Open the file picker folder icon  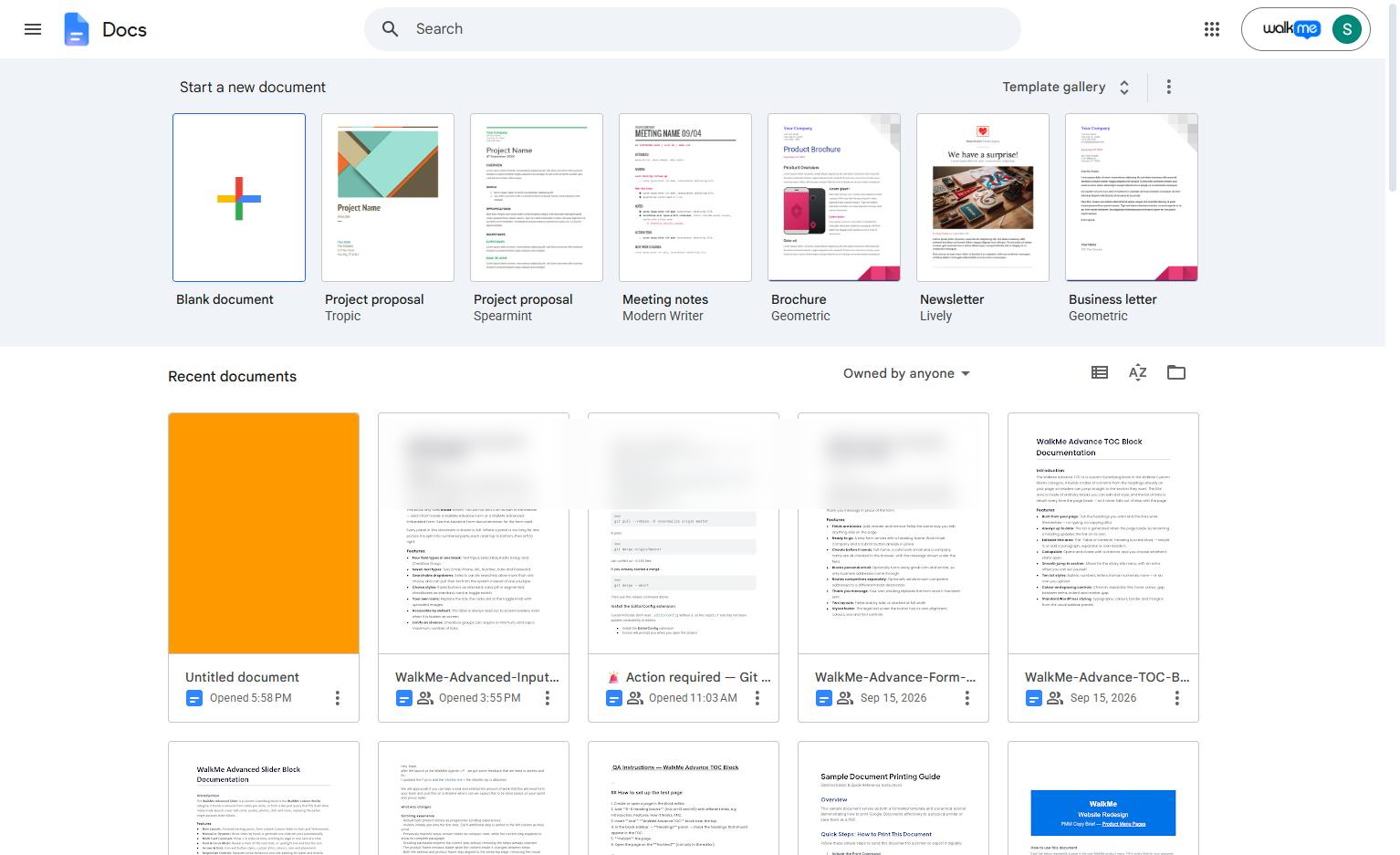tap(1176, 372)
